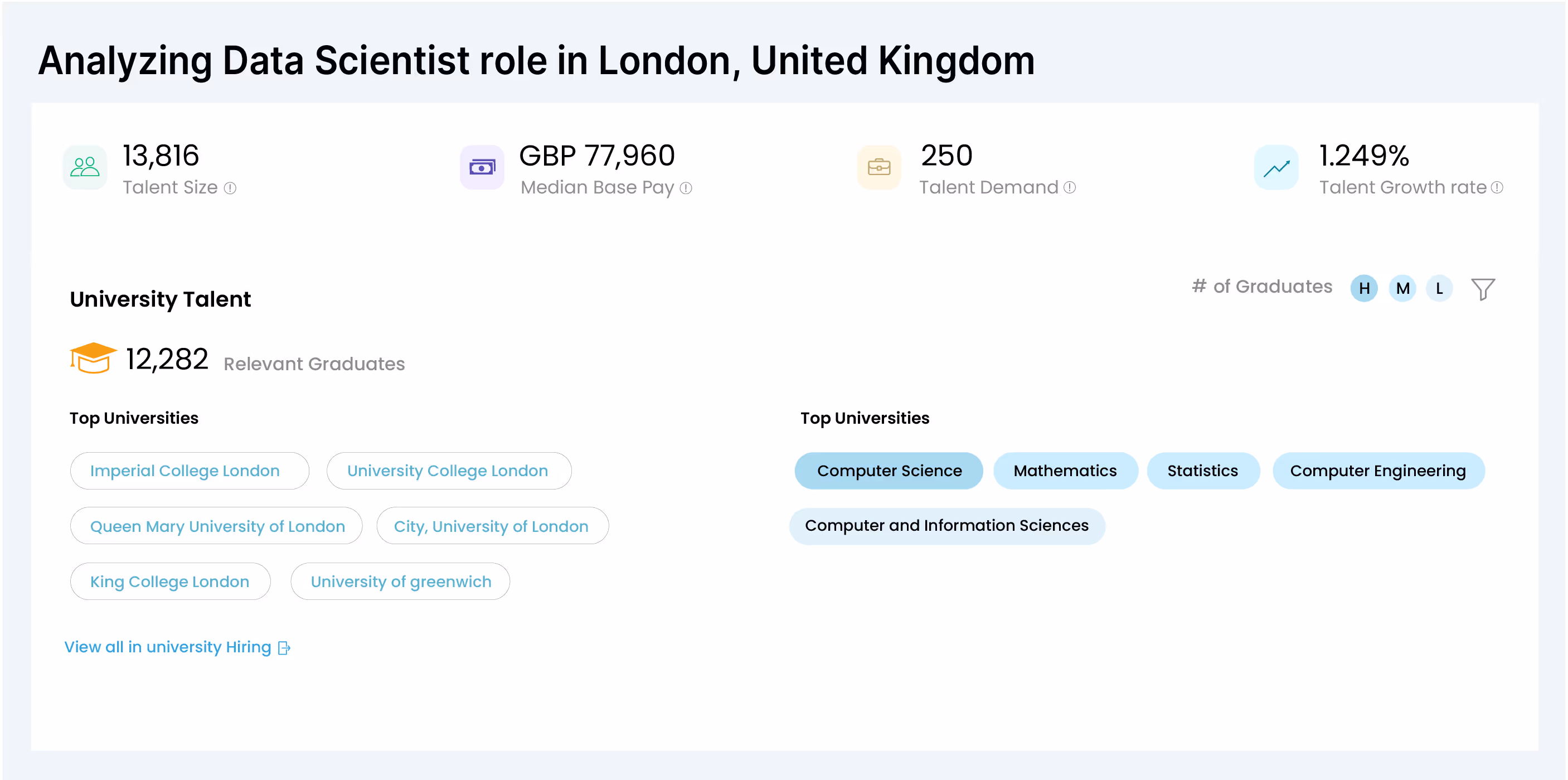The width and height of the screenshot is (1568, 780).
Task: Click the info icon beside Talent Demand
Action: pyautogui.click(x=1070, y=187)
